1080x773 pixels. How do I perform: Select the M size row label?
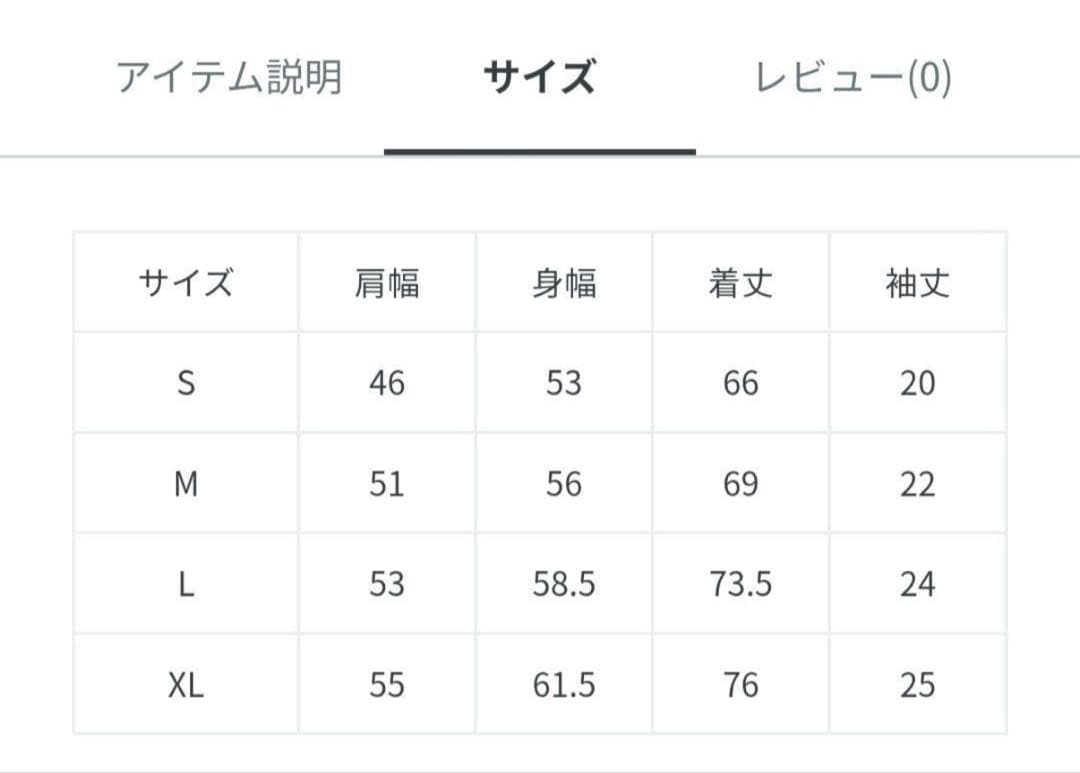186,484
